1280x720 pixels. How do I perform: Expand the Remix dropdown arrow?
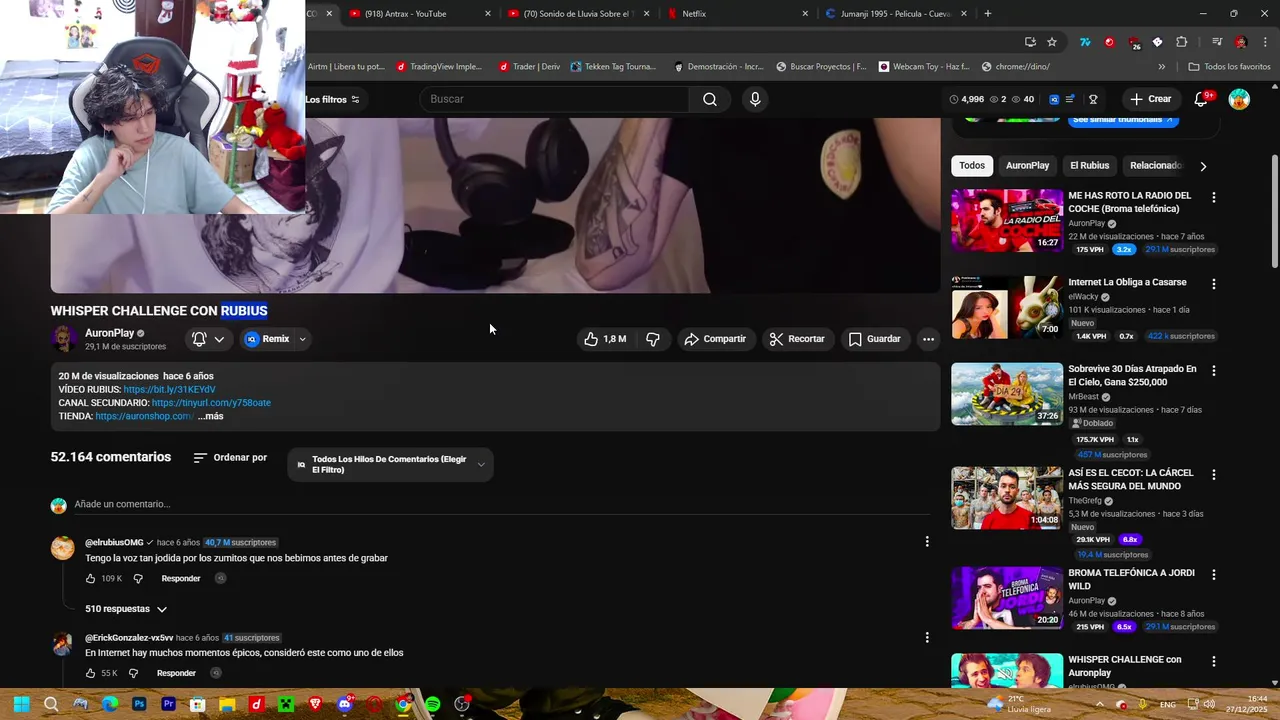(x=302, y=339)
